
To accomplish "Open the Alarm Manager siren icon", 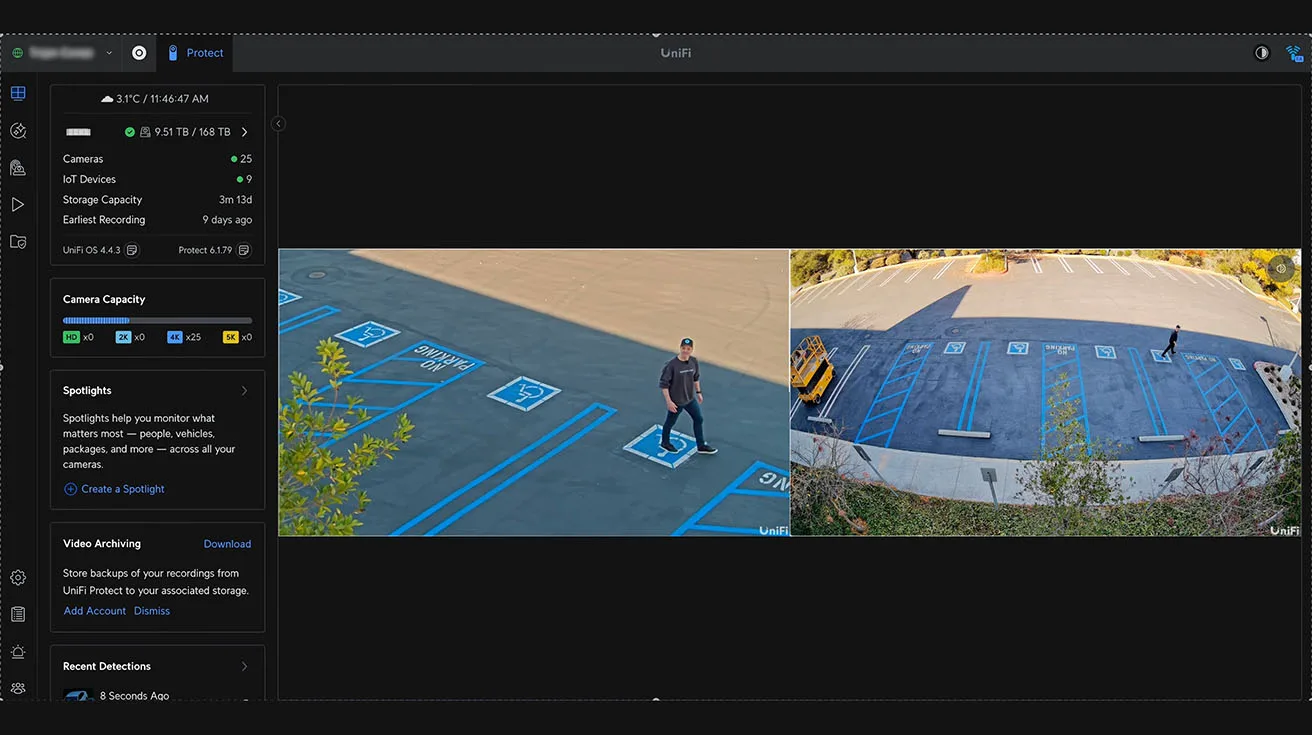I will 18,652.
